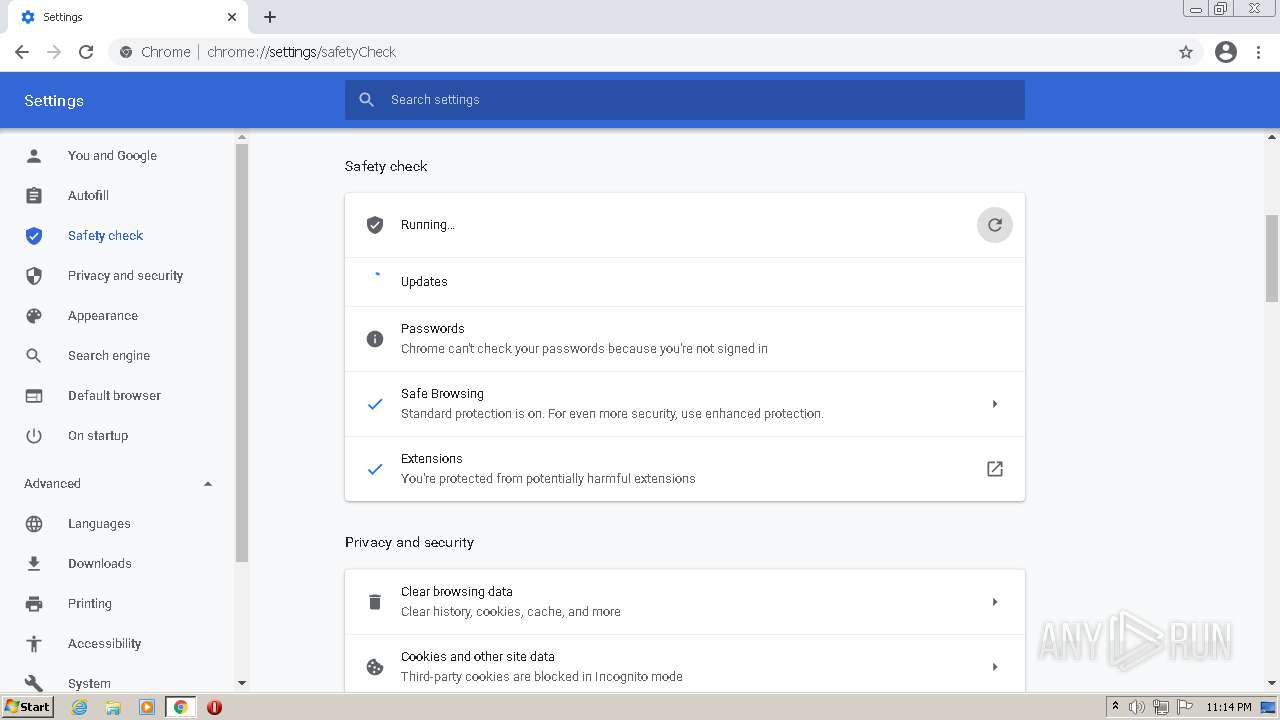Open Default browser settings section
The image size is (1280, 720).
(x=114, y=396)
